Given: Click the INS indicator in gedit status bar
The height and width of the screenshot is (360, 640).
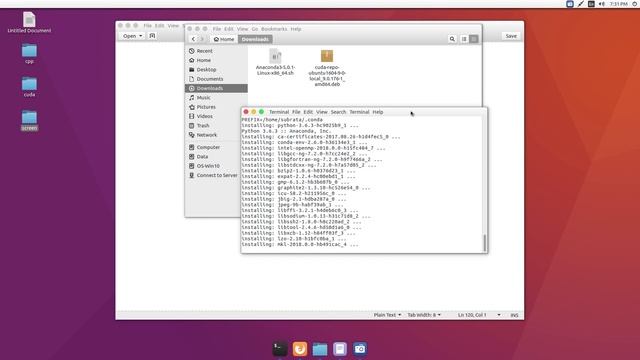Looking at the screenshot, I should tap(514, 315).
